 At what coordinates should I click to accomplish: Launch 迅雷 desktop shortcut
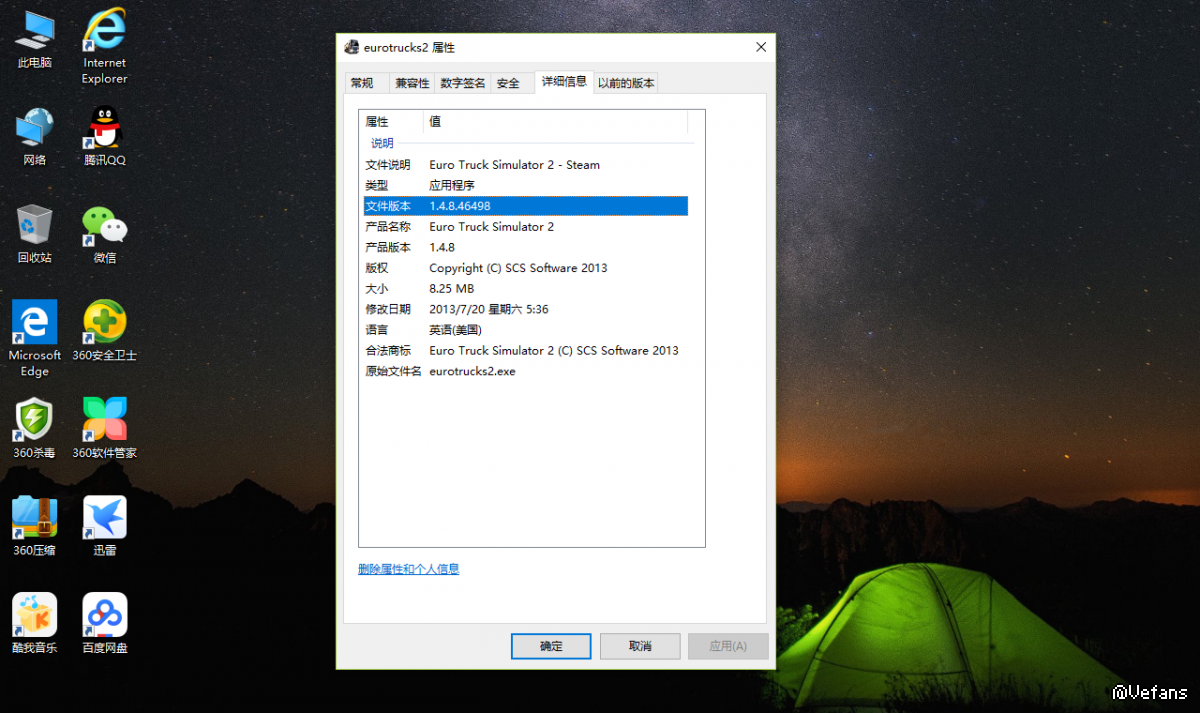[x=104, y=526]
